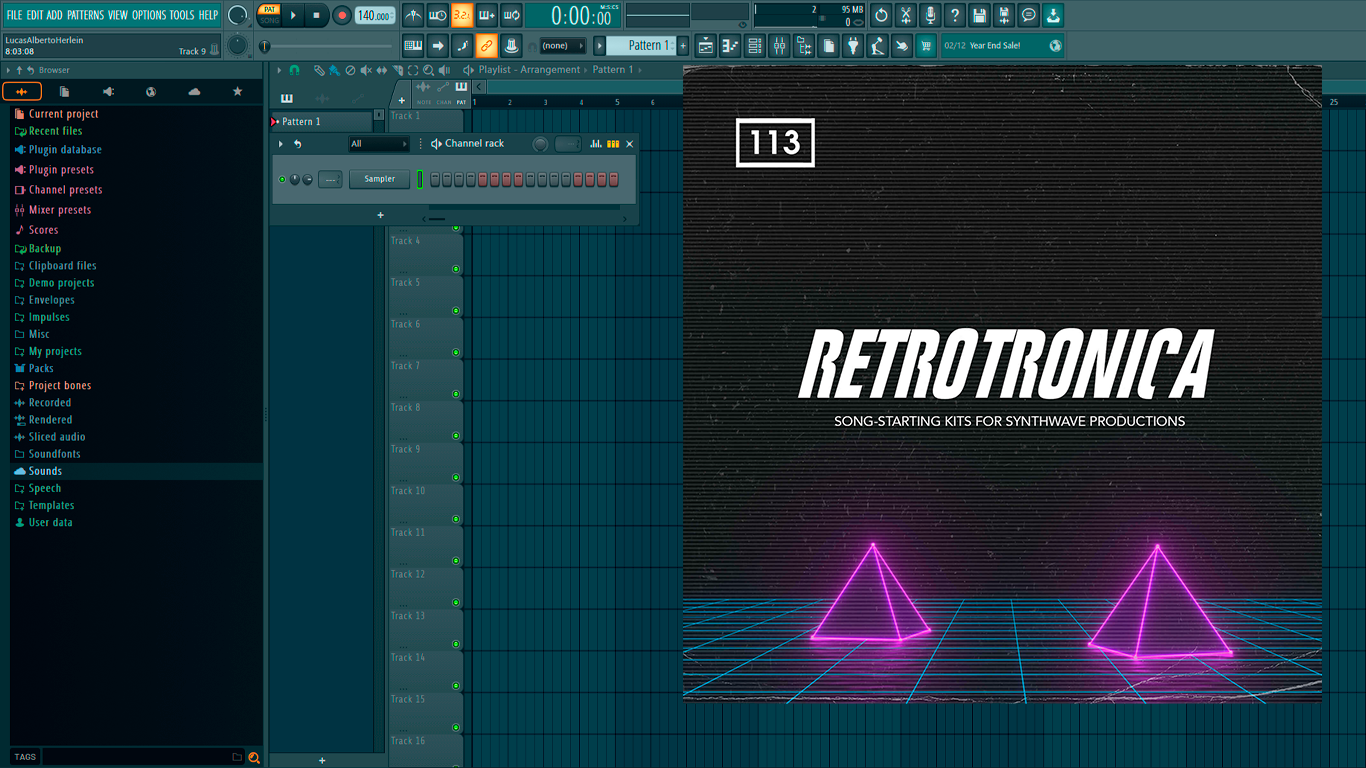
Task: Click the Retrotronica album cover image
Action: point(1002,384)
